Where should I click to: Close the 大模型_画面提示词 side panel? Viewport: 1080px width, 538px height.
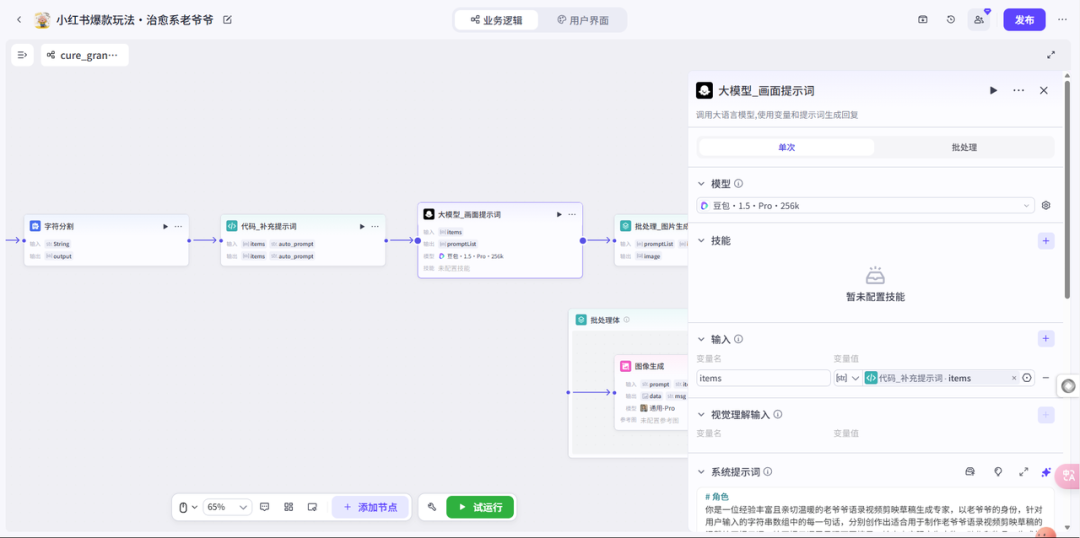(1043, 90)
